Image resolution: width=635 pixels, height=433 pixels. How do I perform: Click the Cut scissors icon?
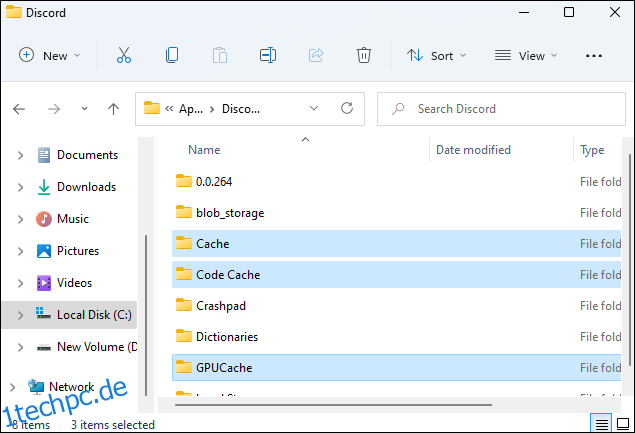click(124, 55)
